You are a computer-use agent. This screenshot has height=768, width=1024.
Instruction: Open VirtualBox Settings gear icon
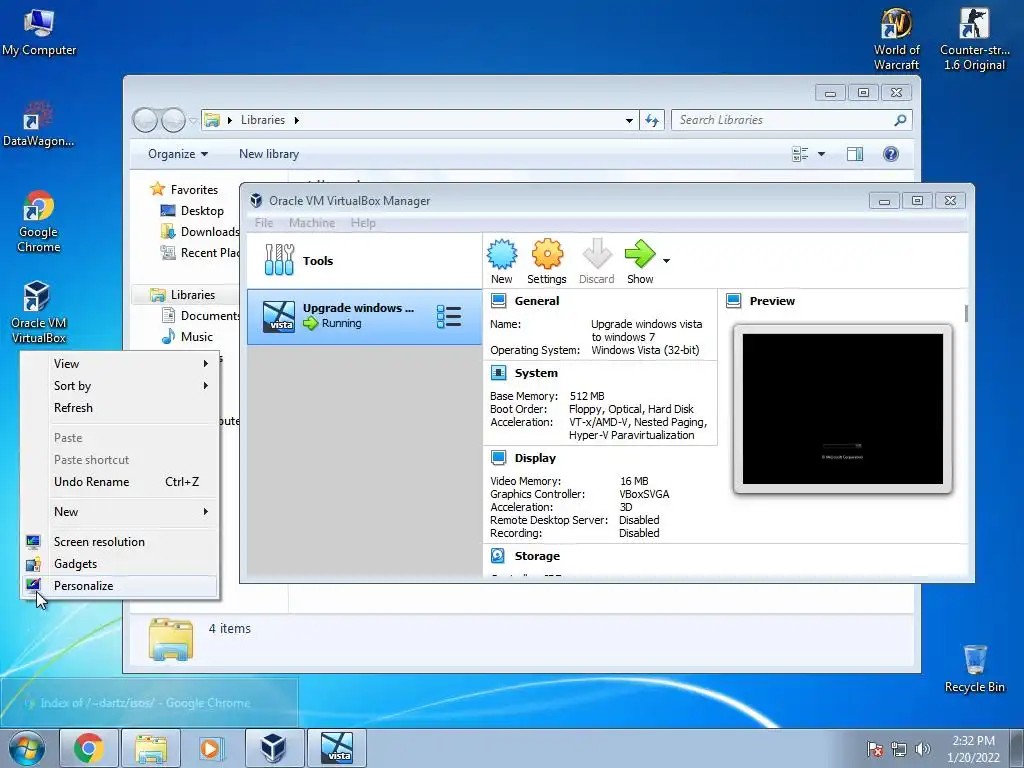pos(547,255)
